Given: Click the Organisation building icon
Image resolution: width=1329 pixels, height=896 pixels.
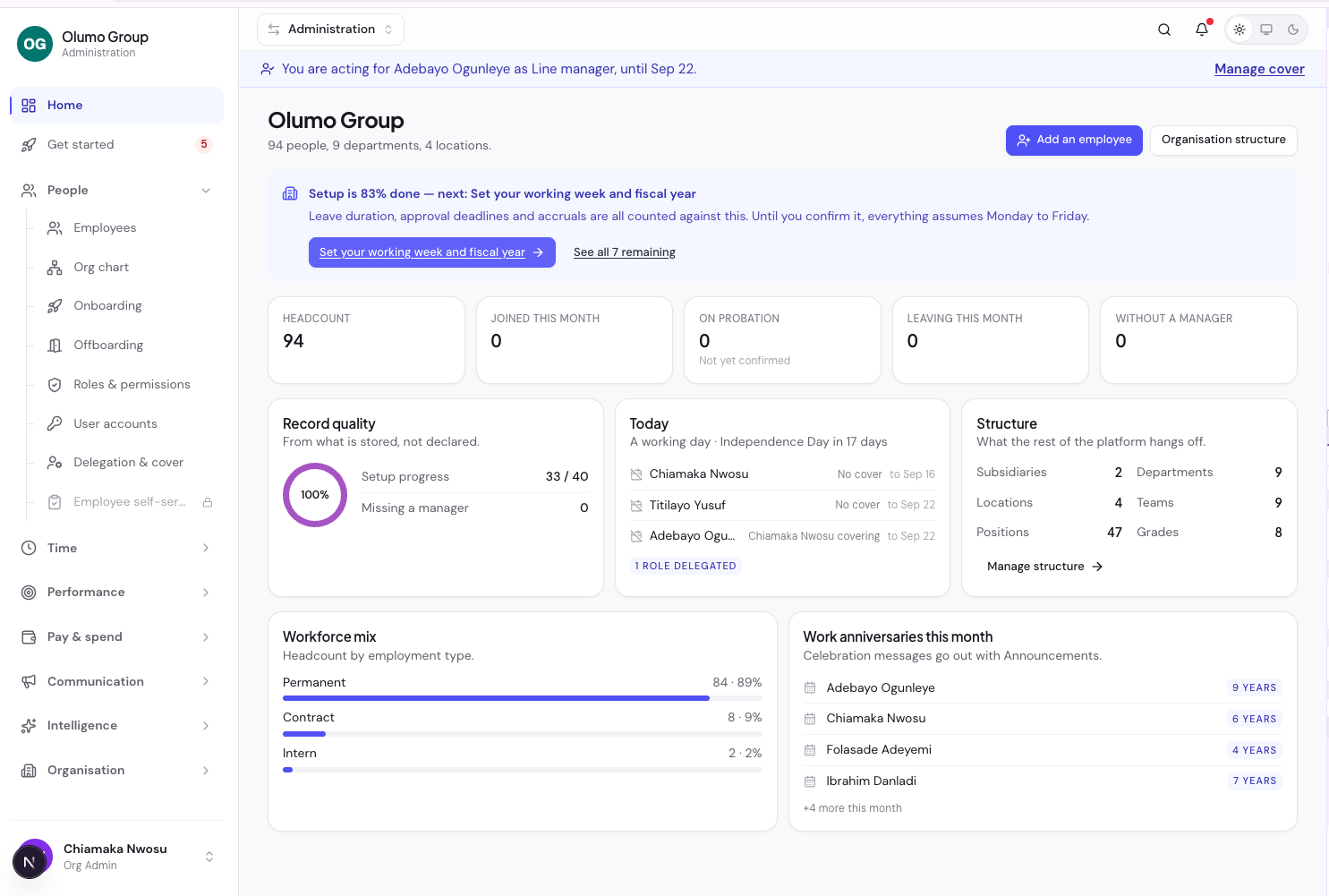Looking at the screenshot, I should click(29, 771).
